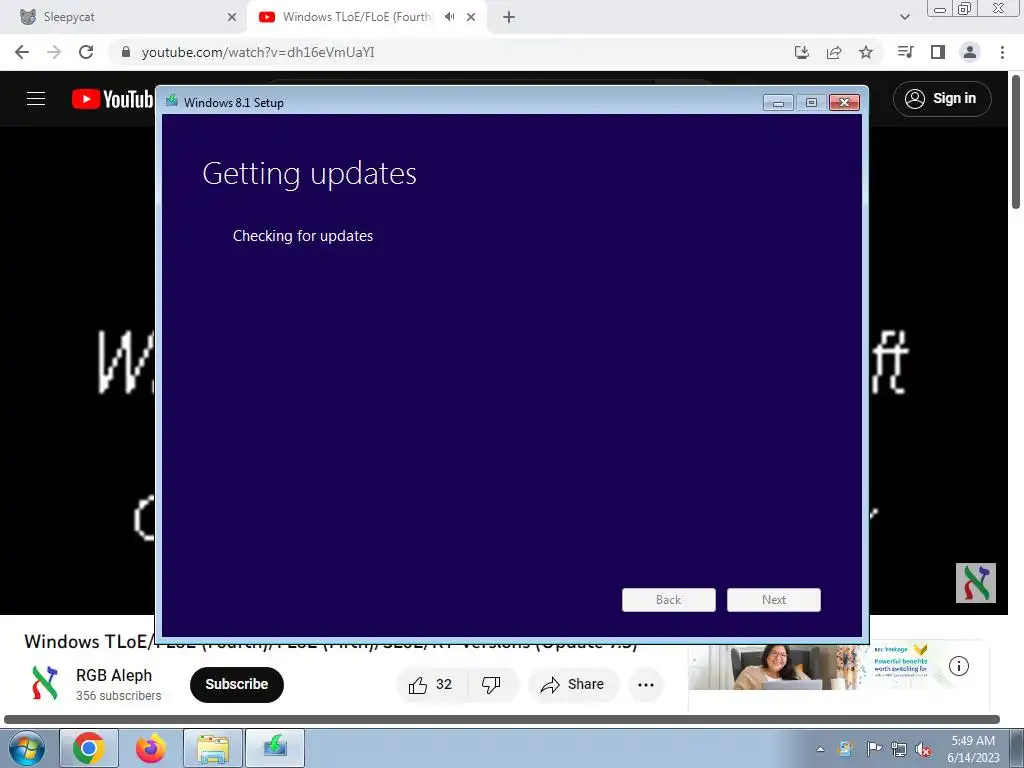Open Chrome media controls icon
Screen dimensions: 1024x768
(905, 52)
